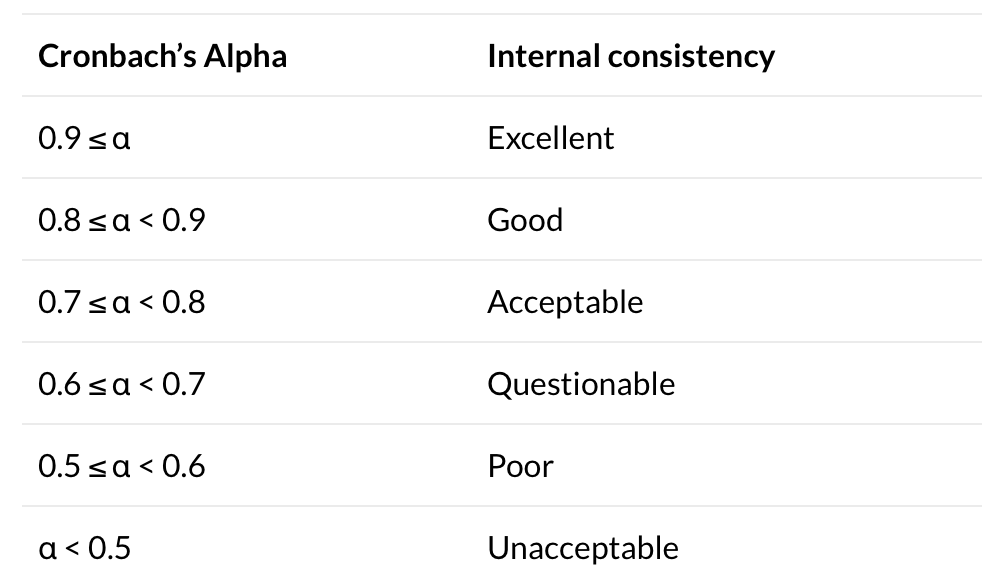Click the 0.8 upper bound in Acceptable row
This screenshot has height=586, width=982.
pyautogui.click(x=183, y=302)
